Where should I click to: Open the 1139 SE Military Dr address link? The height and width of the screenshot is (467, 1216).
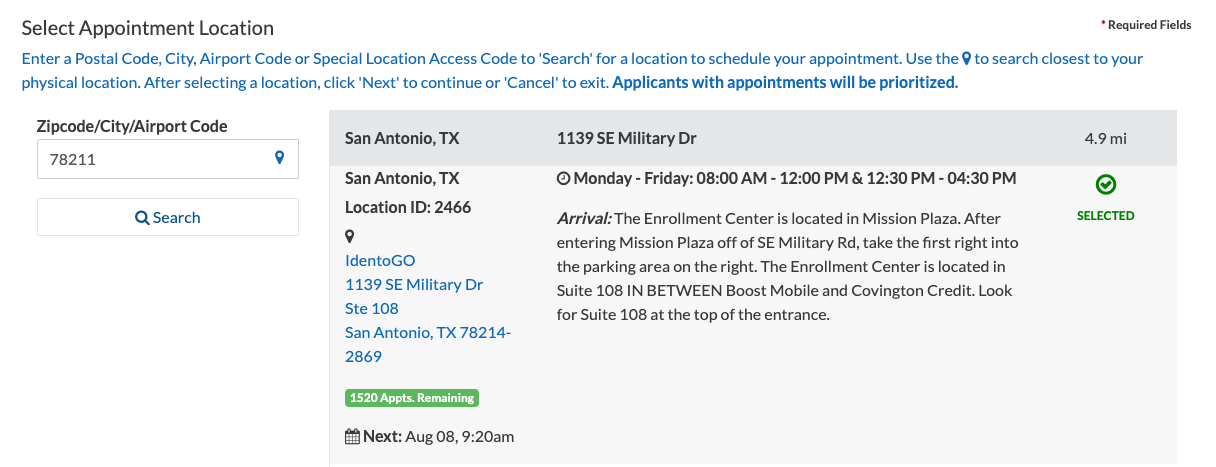click(414, 284)
